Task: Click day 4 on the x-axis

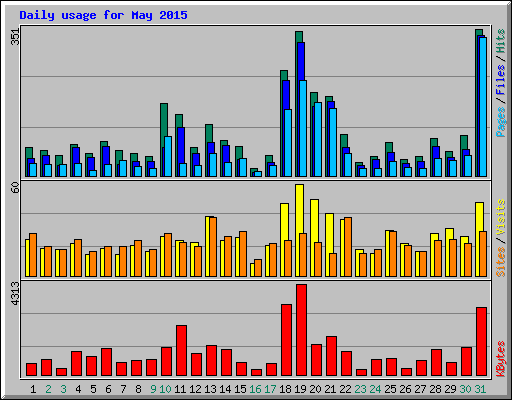Action: (78, 389)
